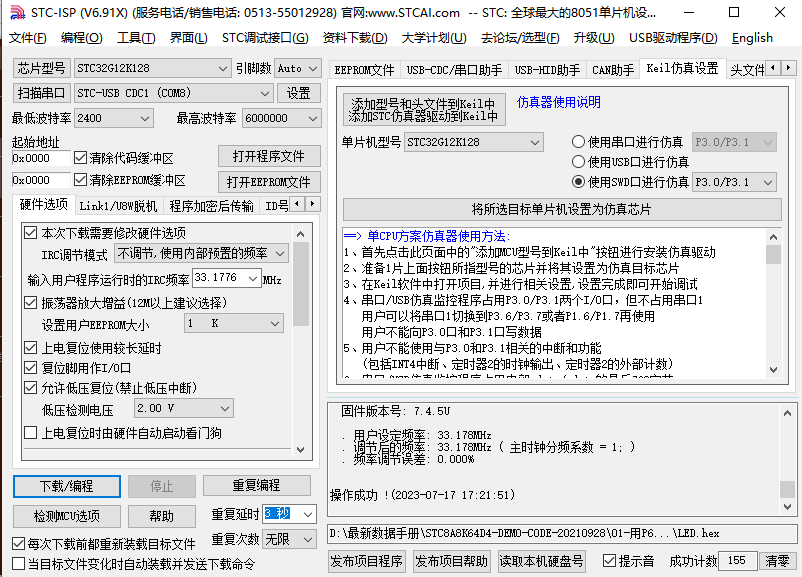Click 添加型号和头文件到Keil中 button

coord(424,109)
